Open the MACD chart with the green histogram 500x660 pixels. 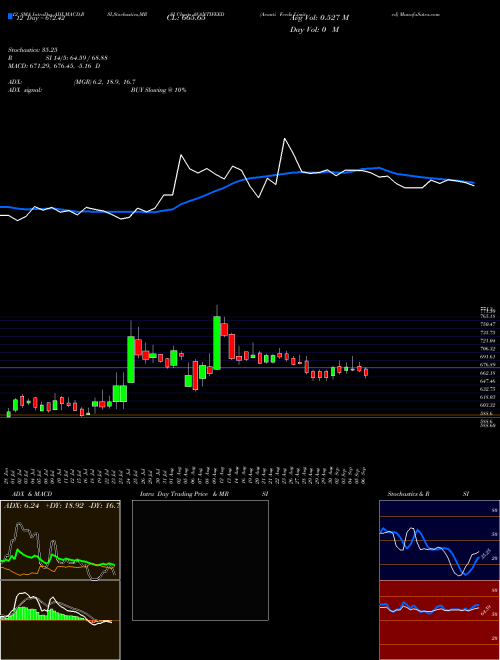60,620
